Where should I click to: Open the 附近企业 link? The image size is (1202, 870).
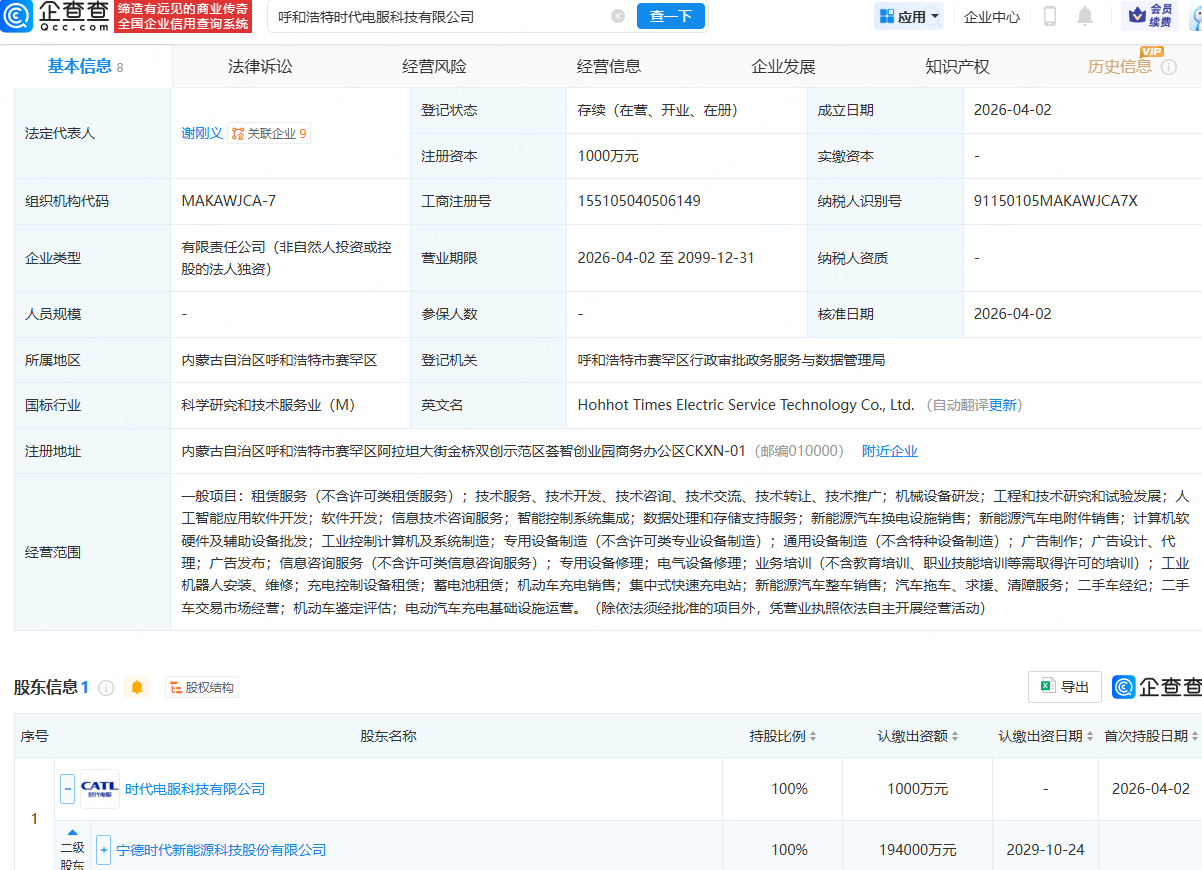889,450
